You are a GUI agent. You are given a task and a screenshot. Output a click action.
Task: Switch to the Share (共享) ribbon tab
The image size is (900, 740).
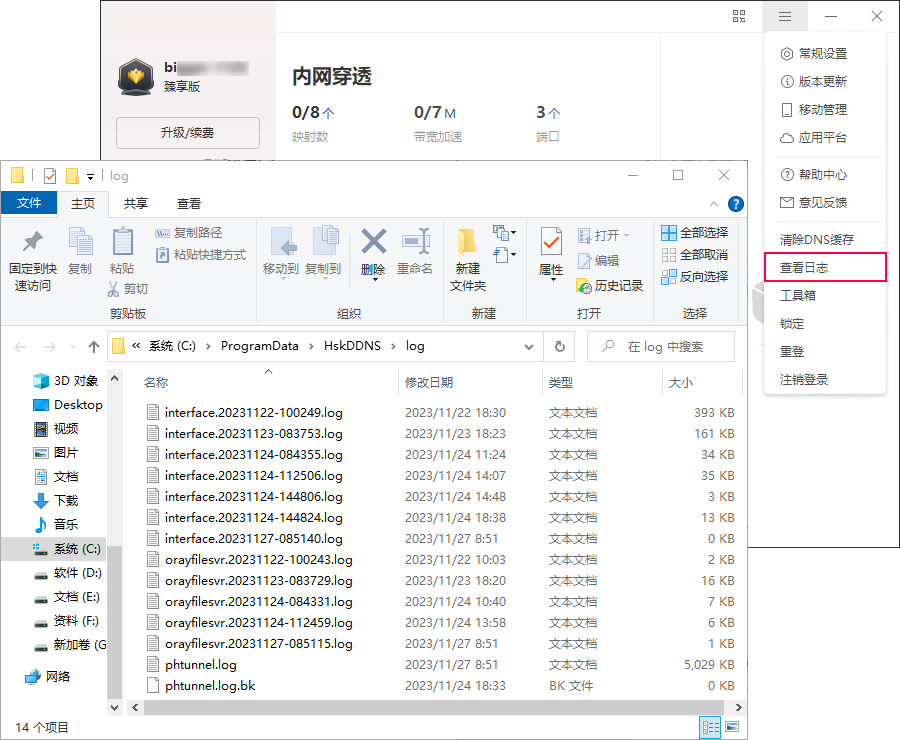tap(137, 203)
